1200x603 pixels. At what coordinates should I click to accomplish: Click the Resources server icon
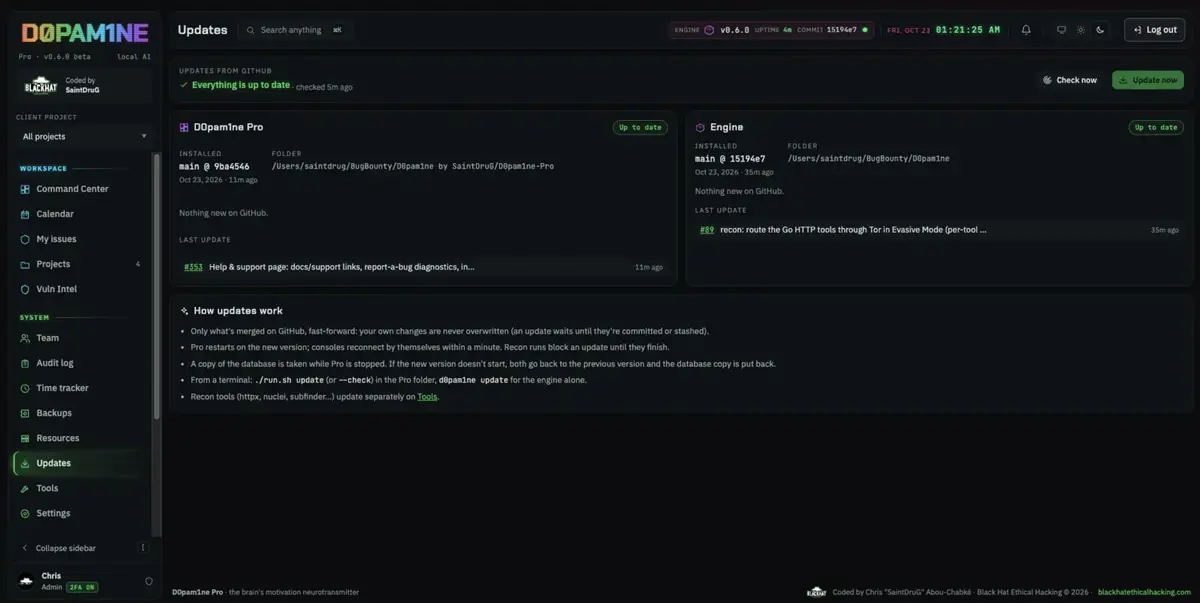26,438
